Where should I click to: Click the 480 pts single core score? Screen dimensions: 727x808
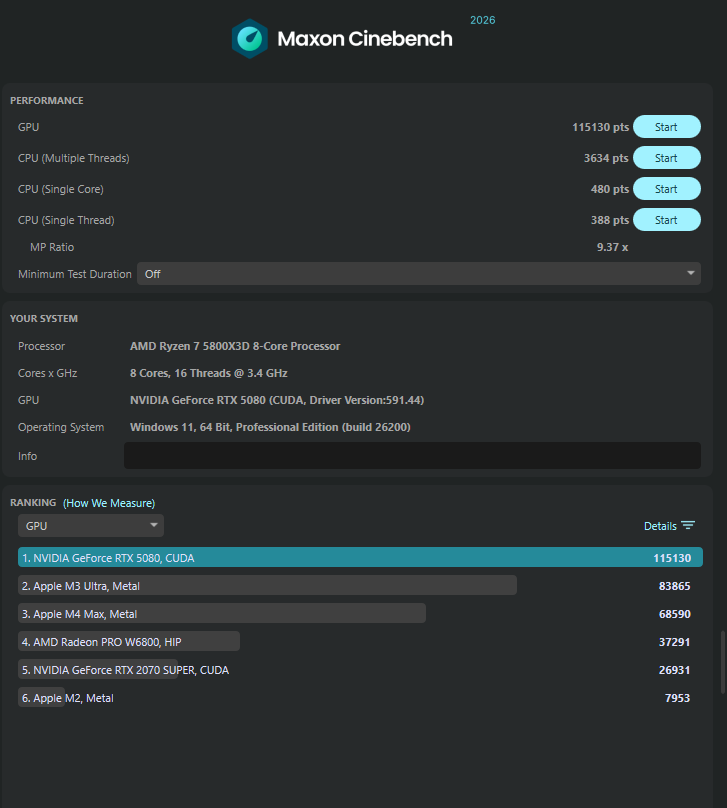[x=610, y=189]
